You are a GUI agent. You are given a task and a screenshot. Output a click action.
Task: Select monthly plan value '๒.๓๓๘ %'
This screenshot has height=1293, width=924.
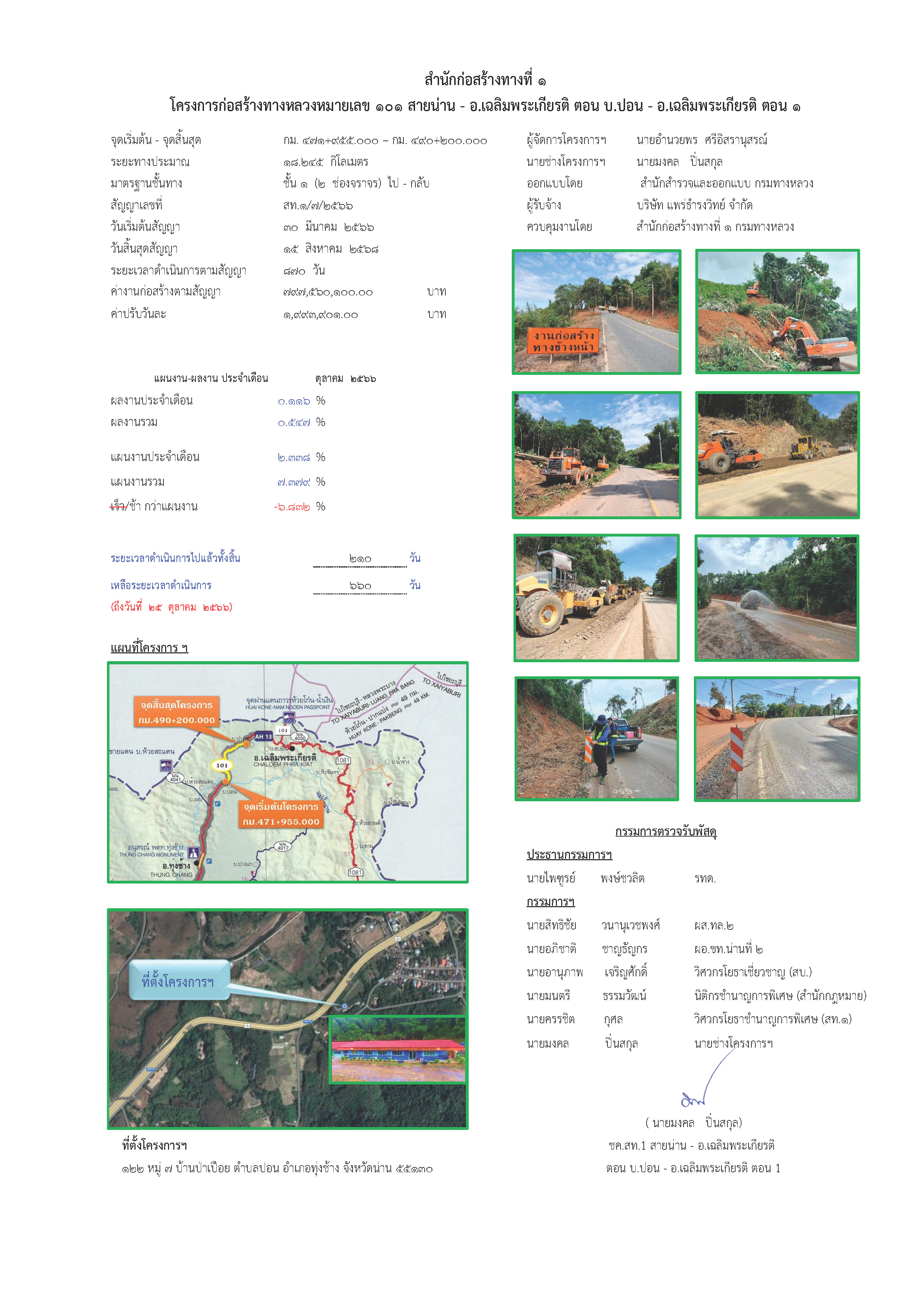point(301,457)
